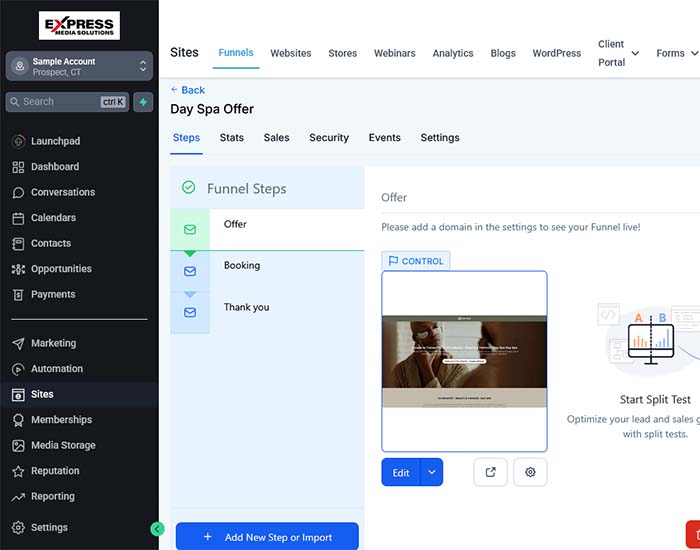Select the Offer funnel step

[267, 229]
